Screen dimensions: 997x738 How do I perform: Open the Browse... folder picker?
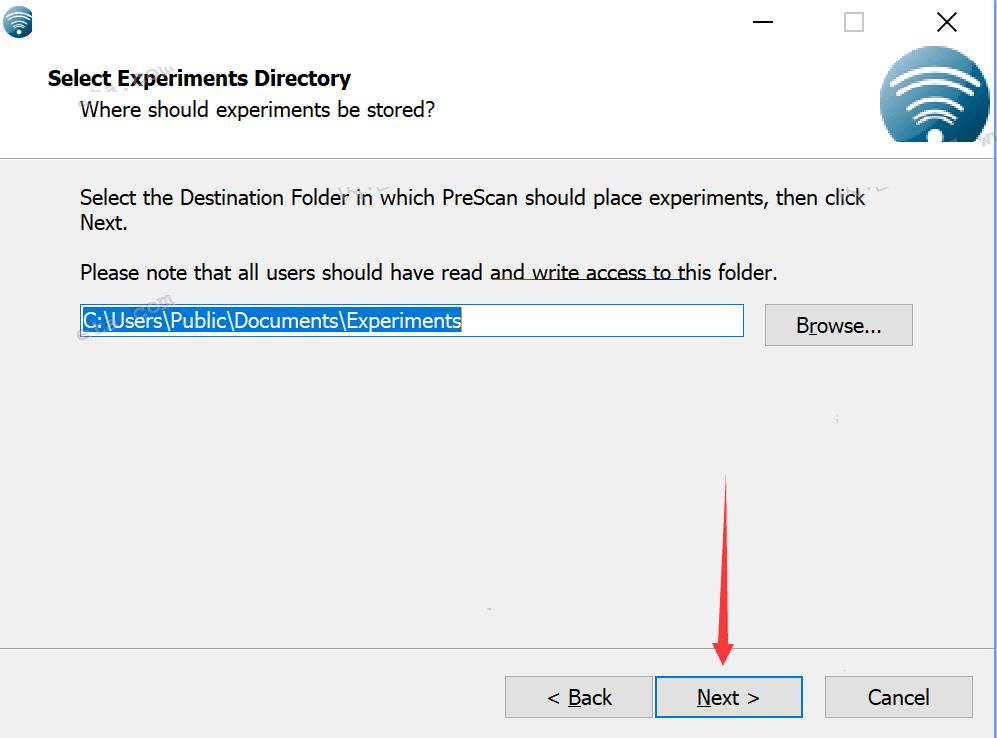coord(838,326)
